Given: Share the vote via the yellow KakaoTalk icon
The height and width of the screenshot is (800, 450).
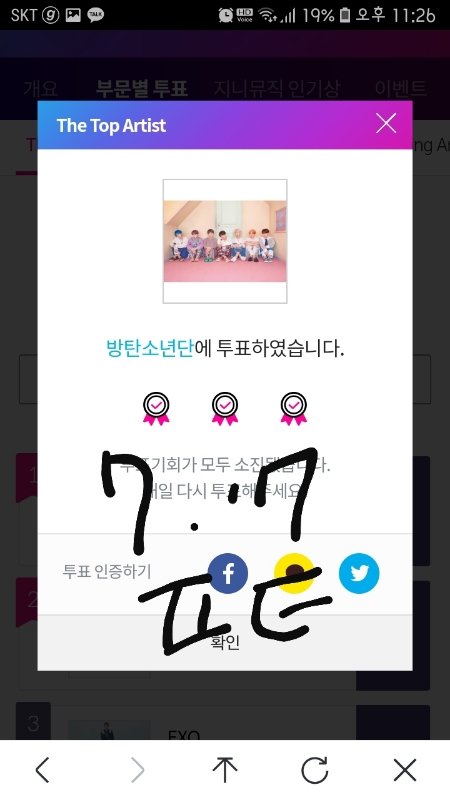Looking at the screenshot, I should 294,573.
